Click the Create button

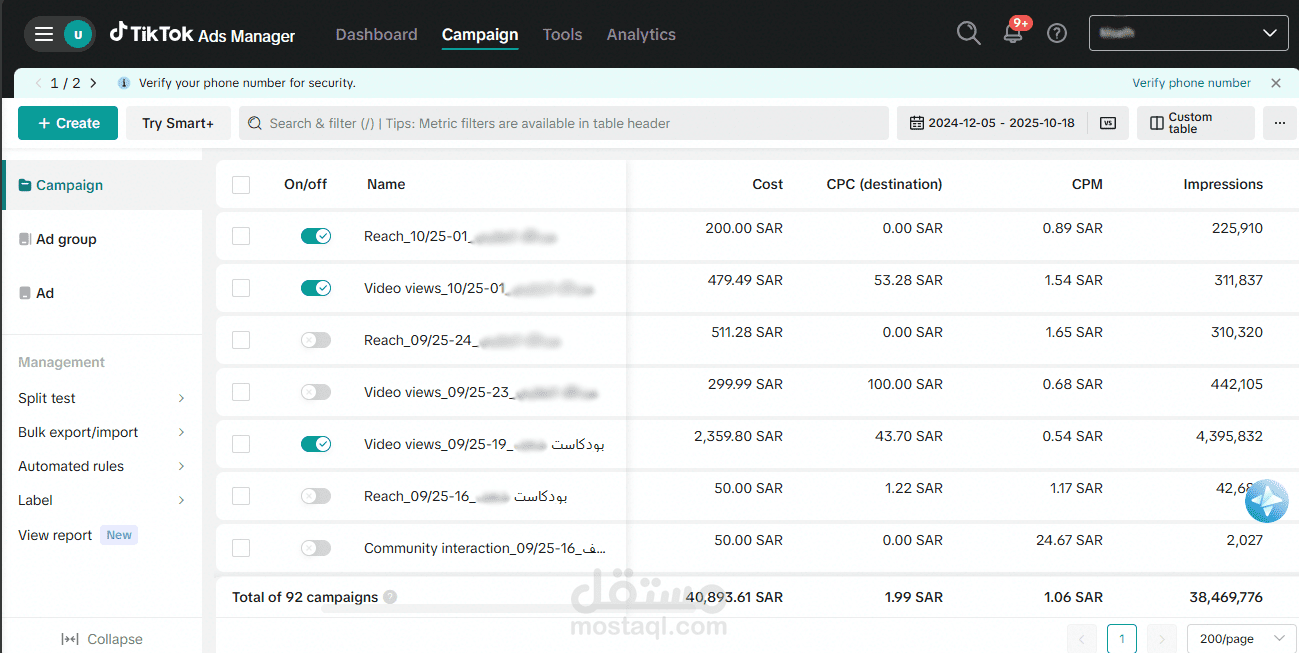point(68,123)
